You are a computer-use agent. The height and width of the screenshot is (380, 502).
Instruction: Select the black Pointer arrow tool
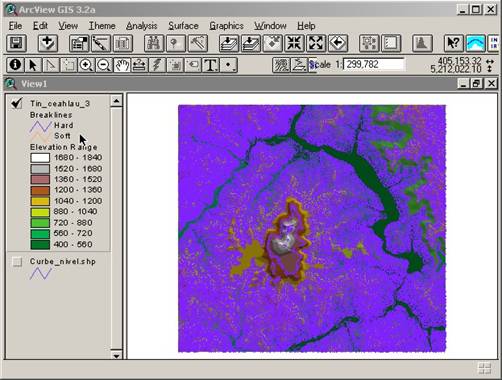click(33, 65)
